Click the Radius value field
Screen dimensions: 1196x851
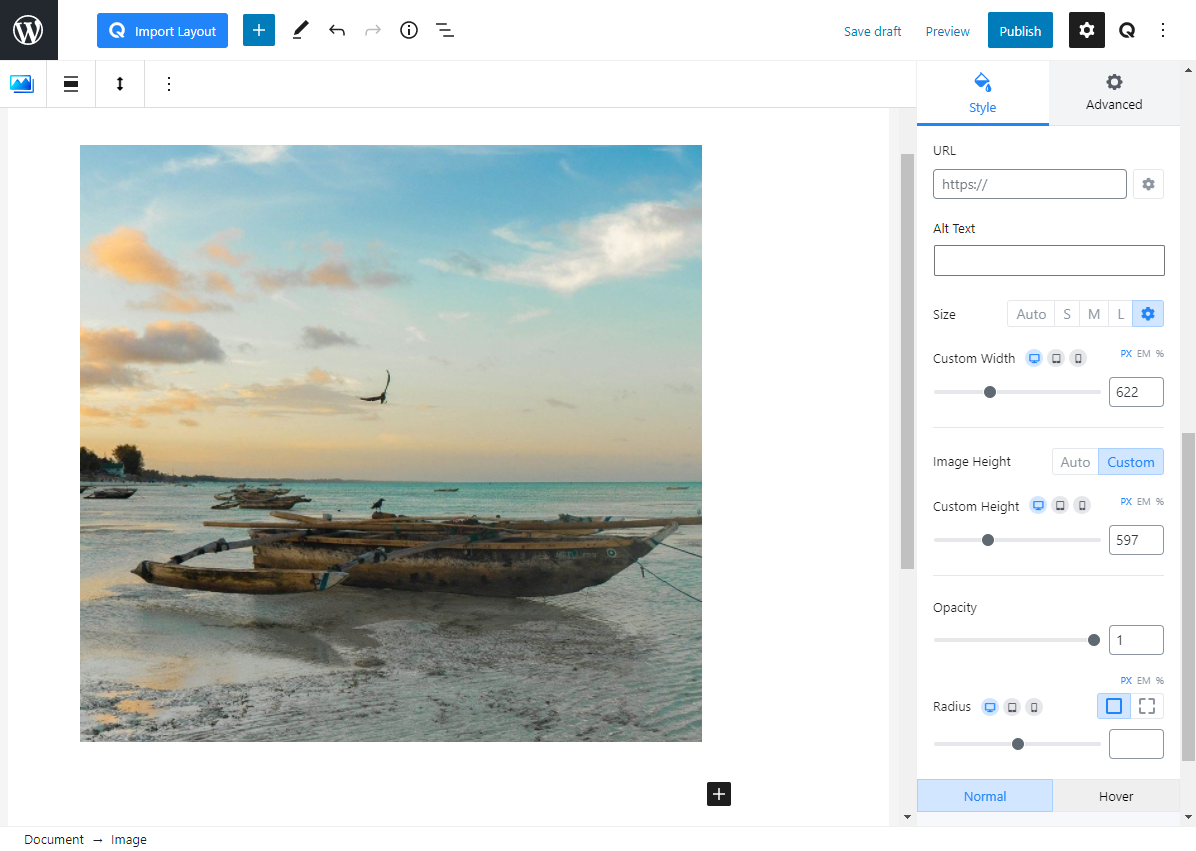(1136, 744)
